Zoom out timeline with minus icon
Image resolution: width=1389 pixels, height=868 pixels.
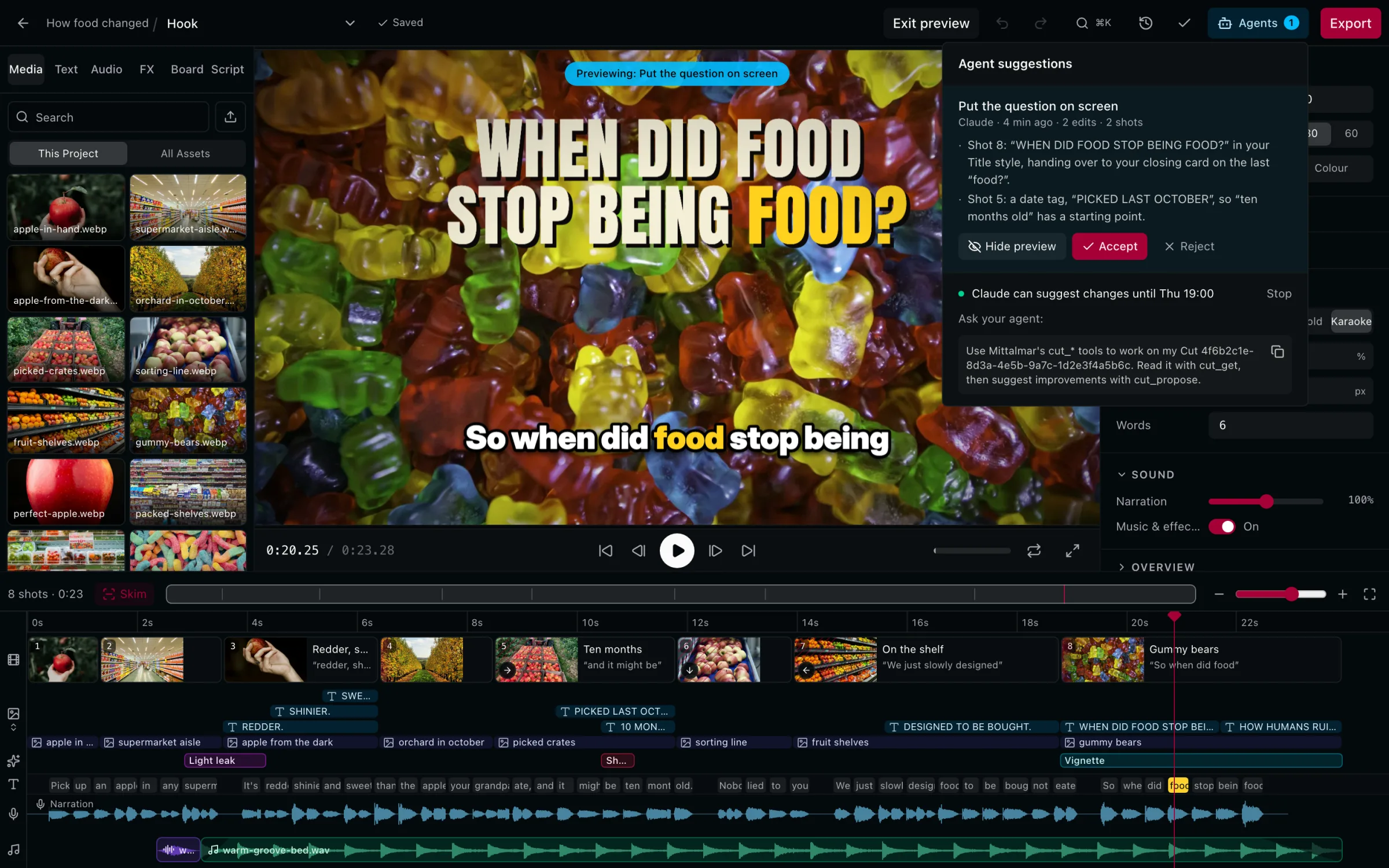click(1219, 594)
